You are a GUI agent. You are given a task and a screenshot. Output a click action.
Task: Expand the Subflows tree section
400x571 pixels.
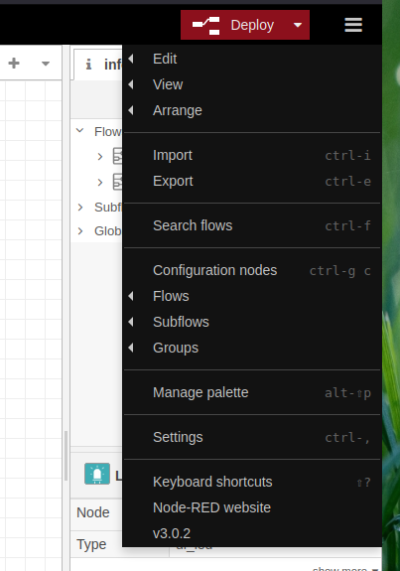(x=81, y=207)
